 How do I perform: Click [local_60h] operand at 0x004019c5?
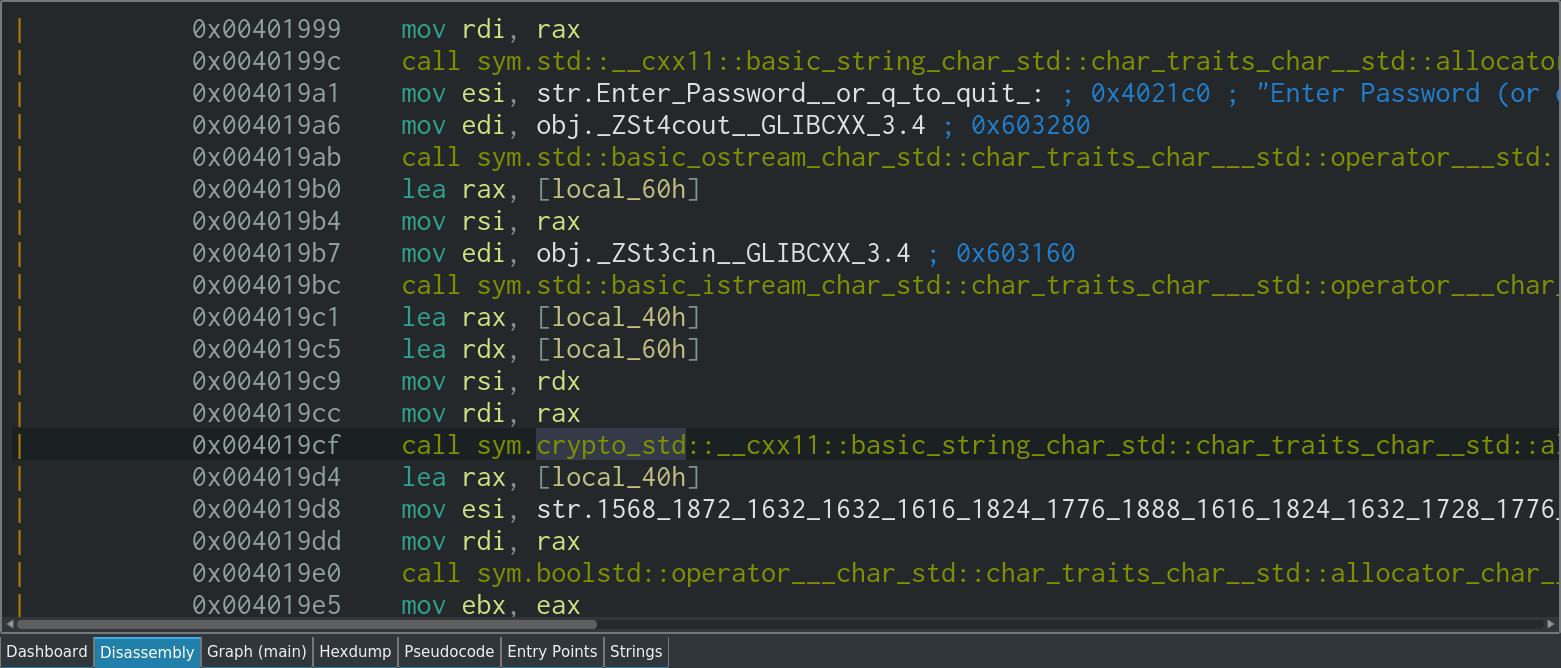click(x=619, y=350)
